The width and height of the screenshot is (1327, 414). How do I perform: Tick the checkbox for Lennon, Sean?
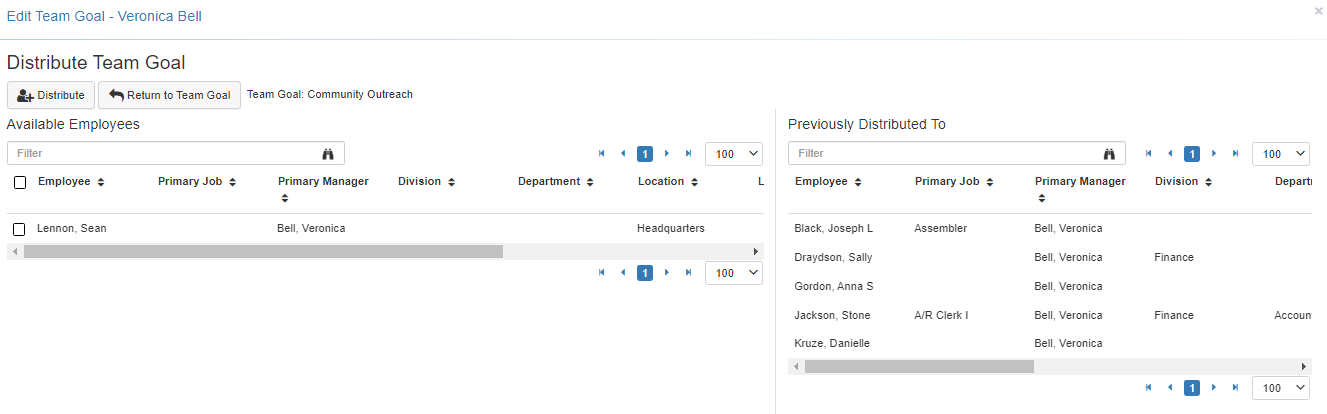coord(19,229)
